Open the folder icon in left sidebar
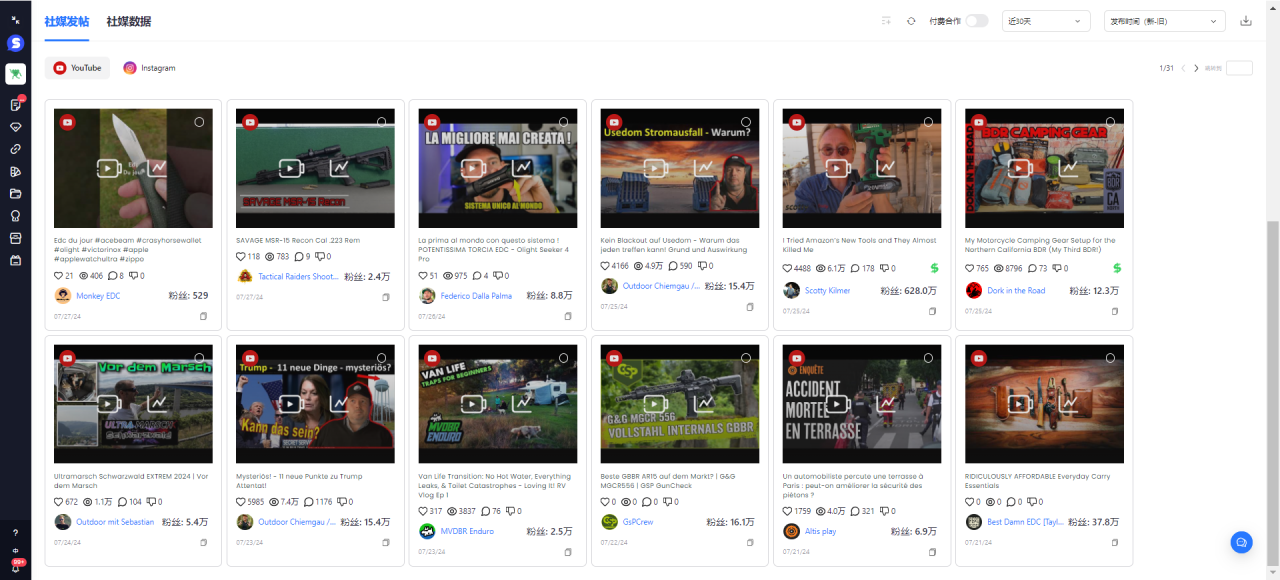Viewport: 1280px width, 580px height. click(15, 193)
